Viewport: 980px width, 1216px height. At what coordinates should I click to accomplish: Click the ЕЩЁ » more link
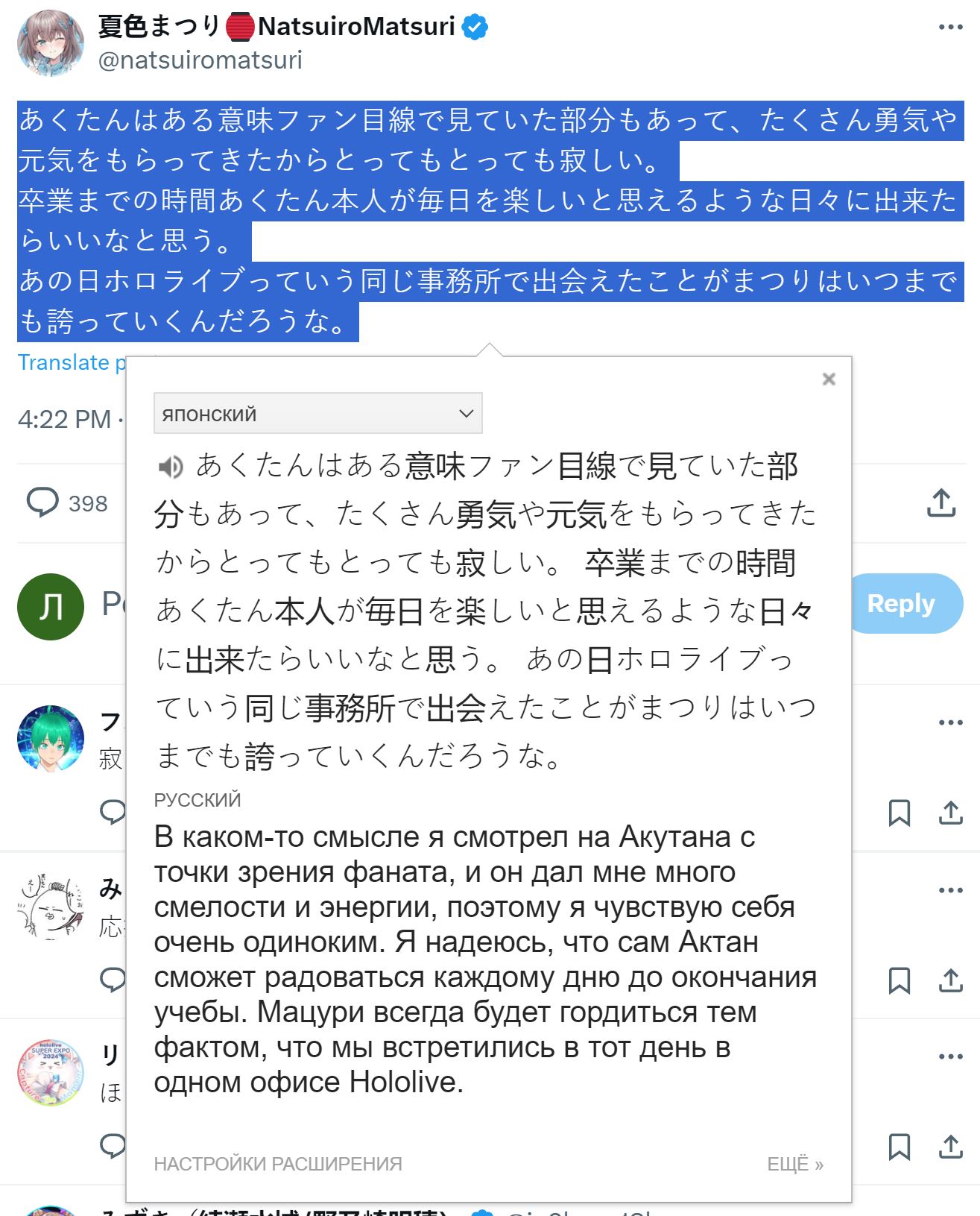click(795, 1164)
